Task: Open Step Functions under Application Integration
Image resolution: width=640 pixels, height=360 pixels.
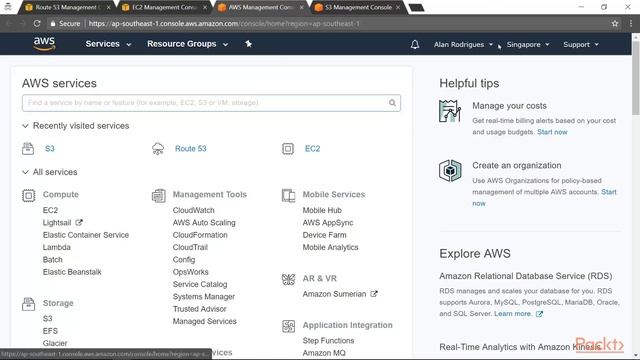Action: pos(328,340)
